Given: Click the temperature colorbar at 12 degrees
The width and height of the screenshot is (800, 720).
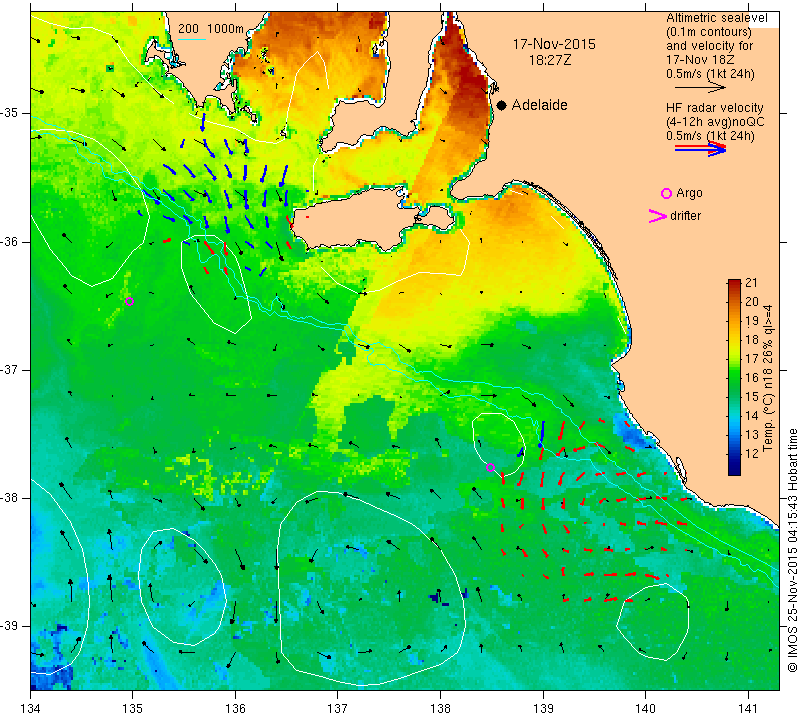Looking at the screenshot, I should [734, 453].
